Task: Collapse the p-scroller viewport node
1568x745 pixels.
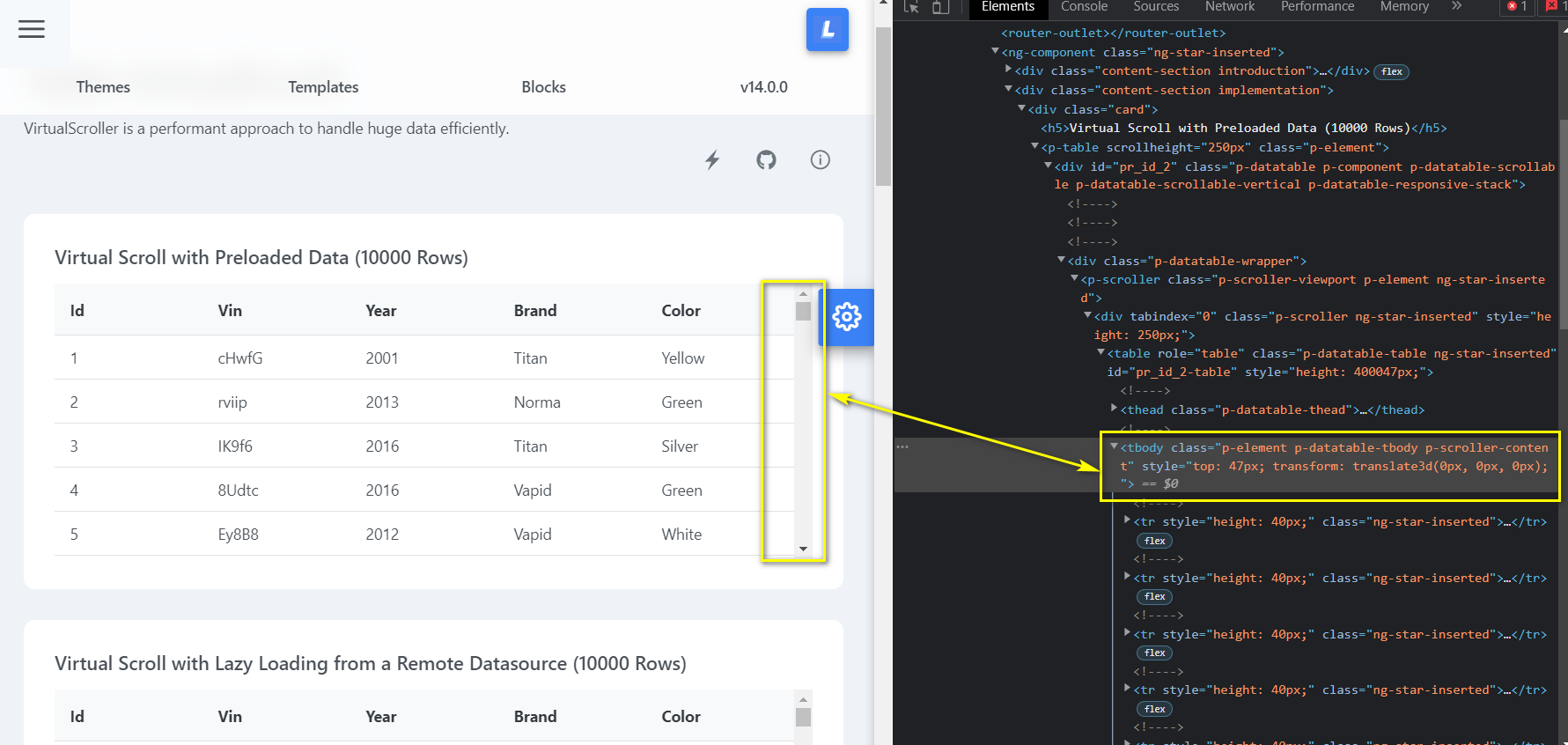Action: [x=1074, y=278]
